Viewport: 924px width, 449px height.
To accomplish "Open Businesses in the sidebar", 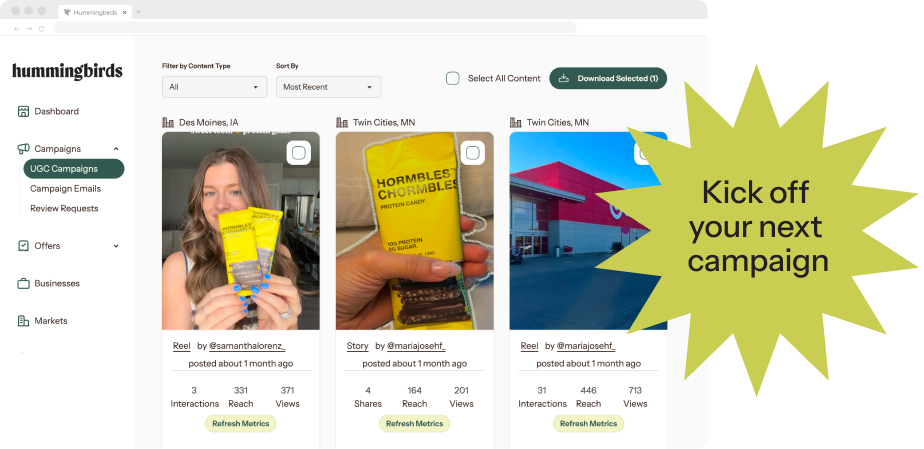I will pos(57,283).
